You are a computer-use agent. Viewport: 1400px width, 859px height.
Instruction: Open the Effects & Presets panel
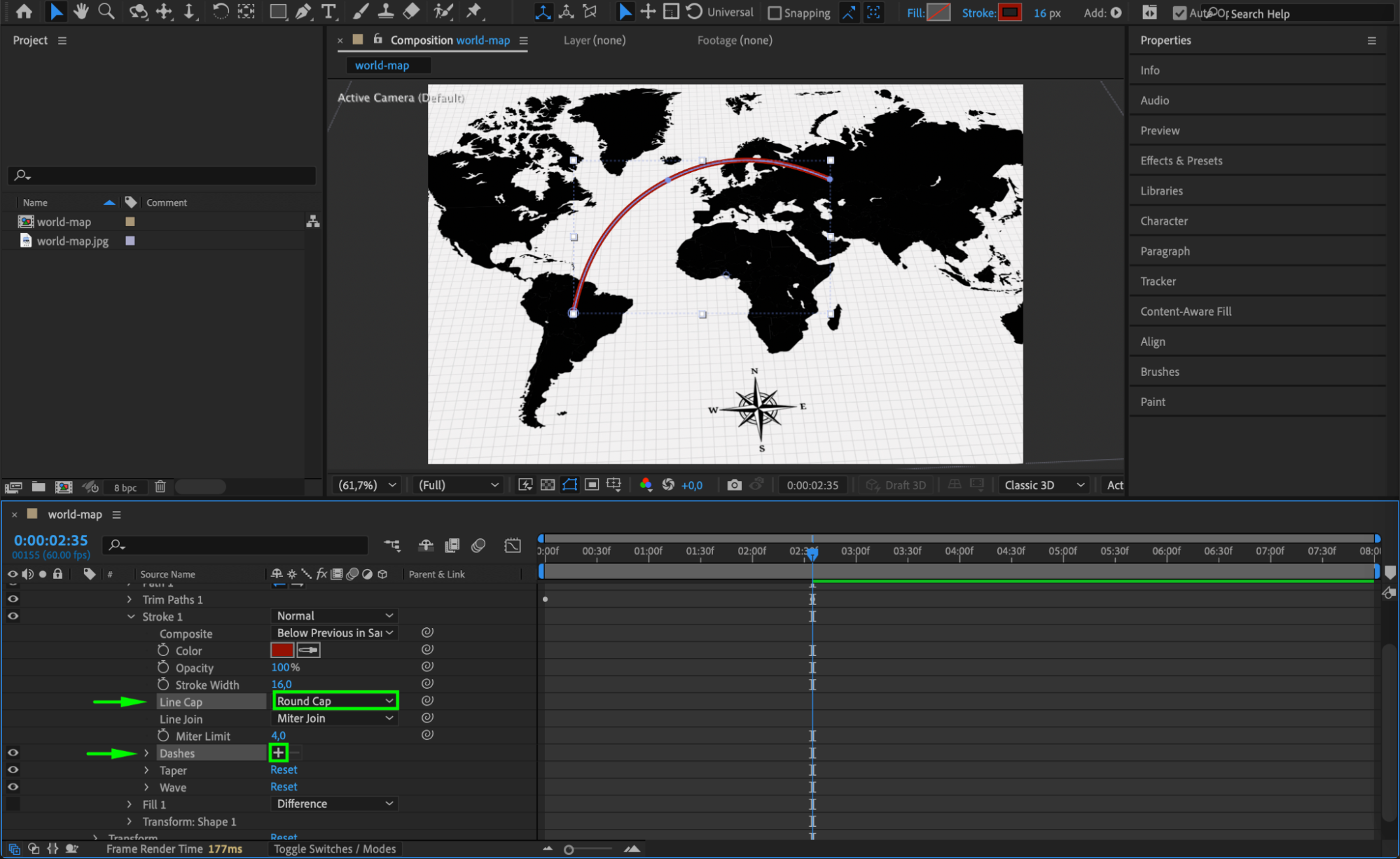[x=1181, y=160]
